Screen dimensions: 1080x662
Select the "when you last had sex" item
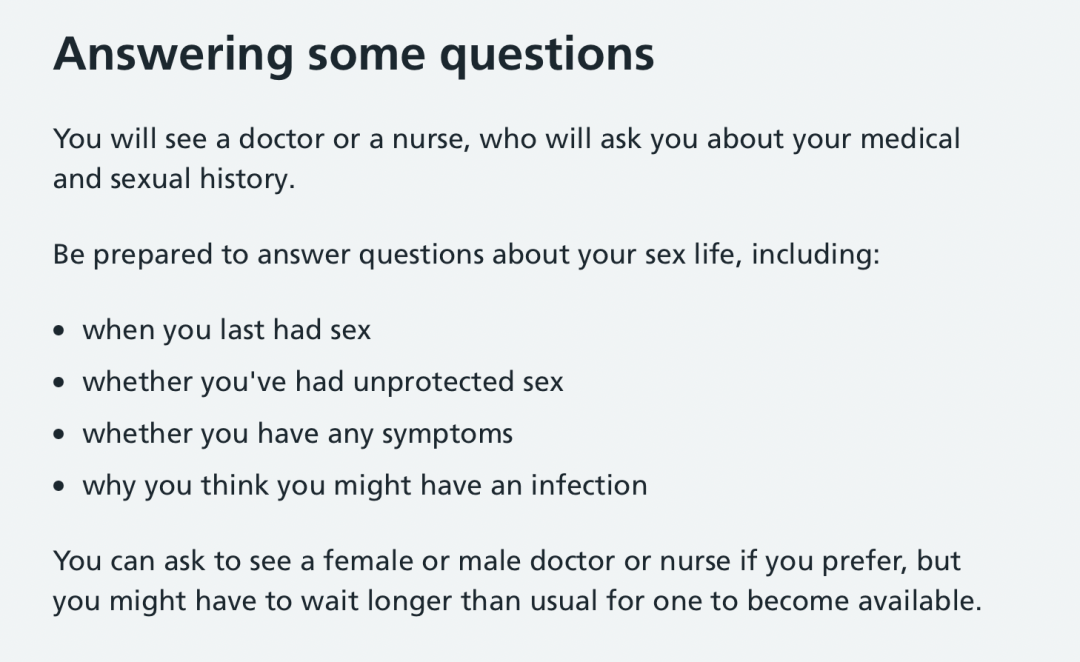(226, 330)
